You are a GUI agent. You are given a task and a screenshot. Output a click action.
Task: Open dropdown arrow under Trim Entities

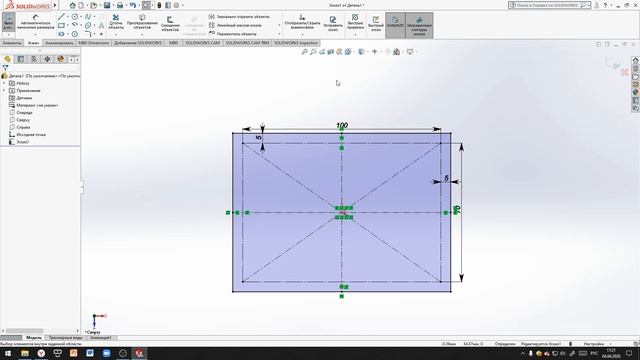[x=116, y=35]
